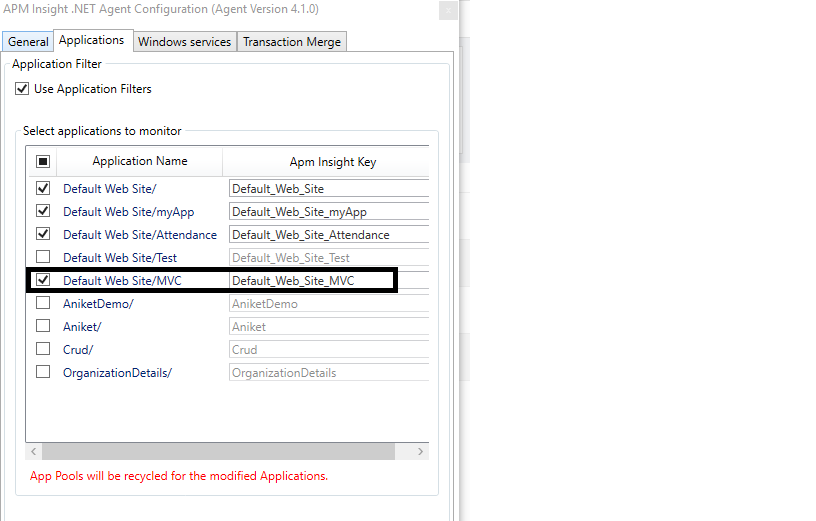The height and width of the screenshot is (521, 816).
Task: Click the App Pools recycled warning text
Action: pyautogui.click(x=179, y=476)
